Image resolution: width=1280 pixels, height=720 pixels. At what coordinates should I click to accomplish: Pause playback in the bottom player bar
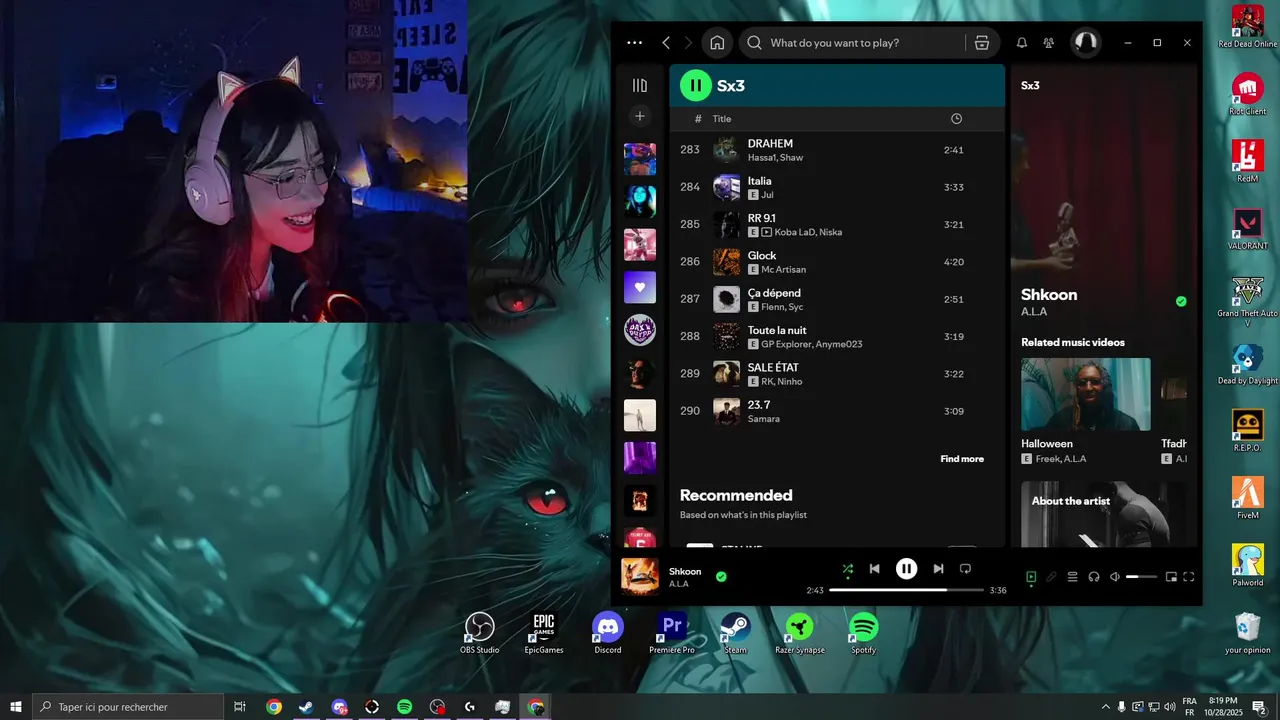click(x=906, y=569)
